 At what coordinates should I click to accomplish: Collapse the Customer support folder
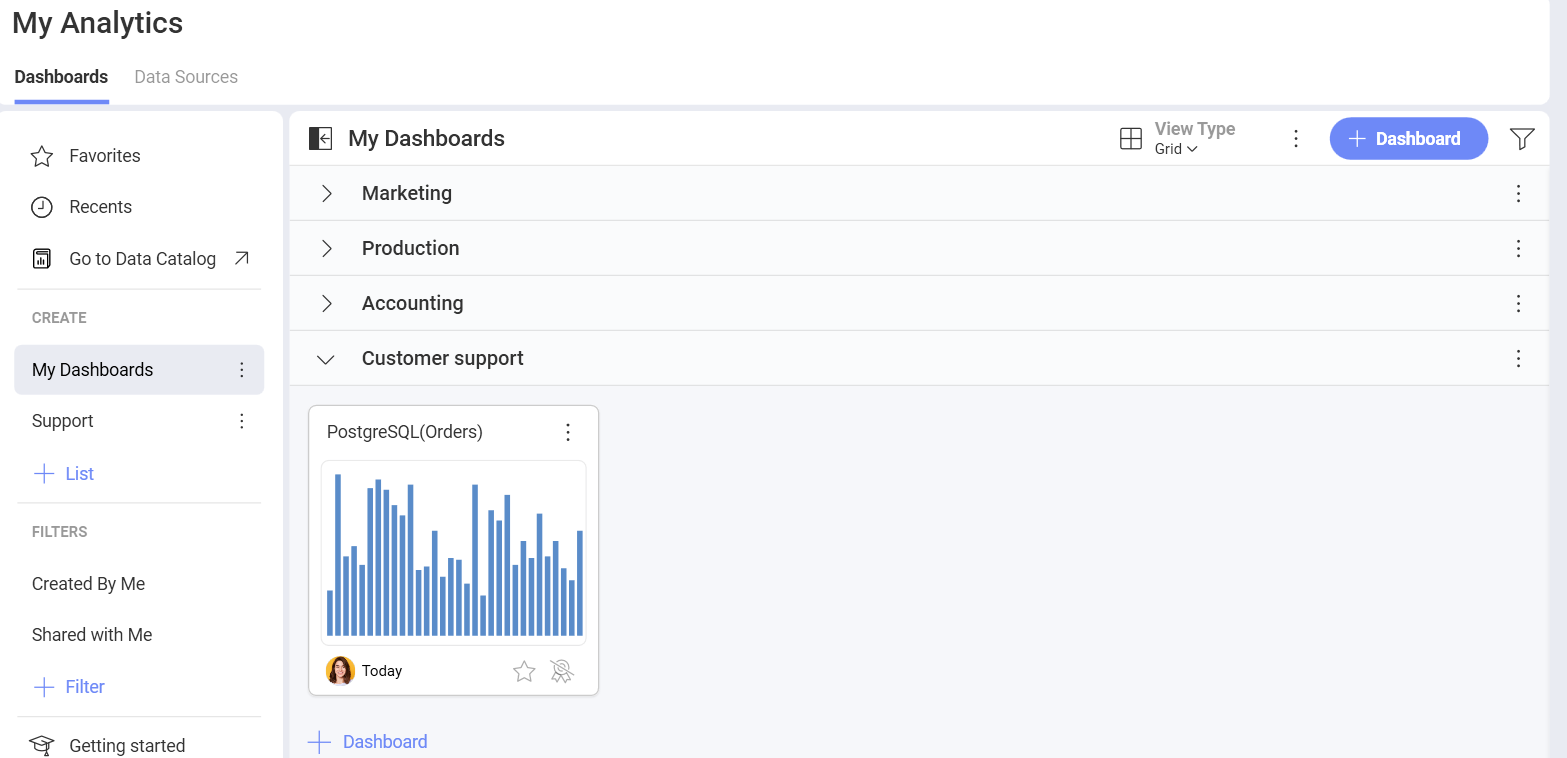(x=326, y=359)
